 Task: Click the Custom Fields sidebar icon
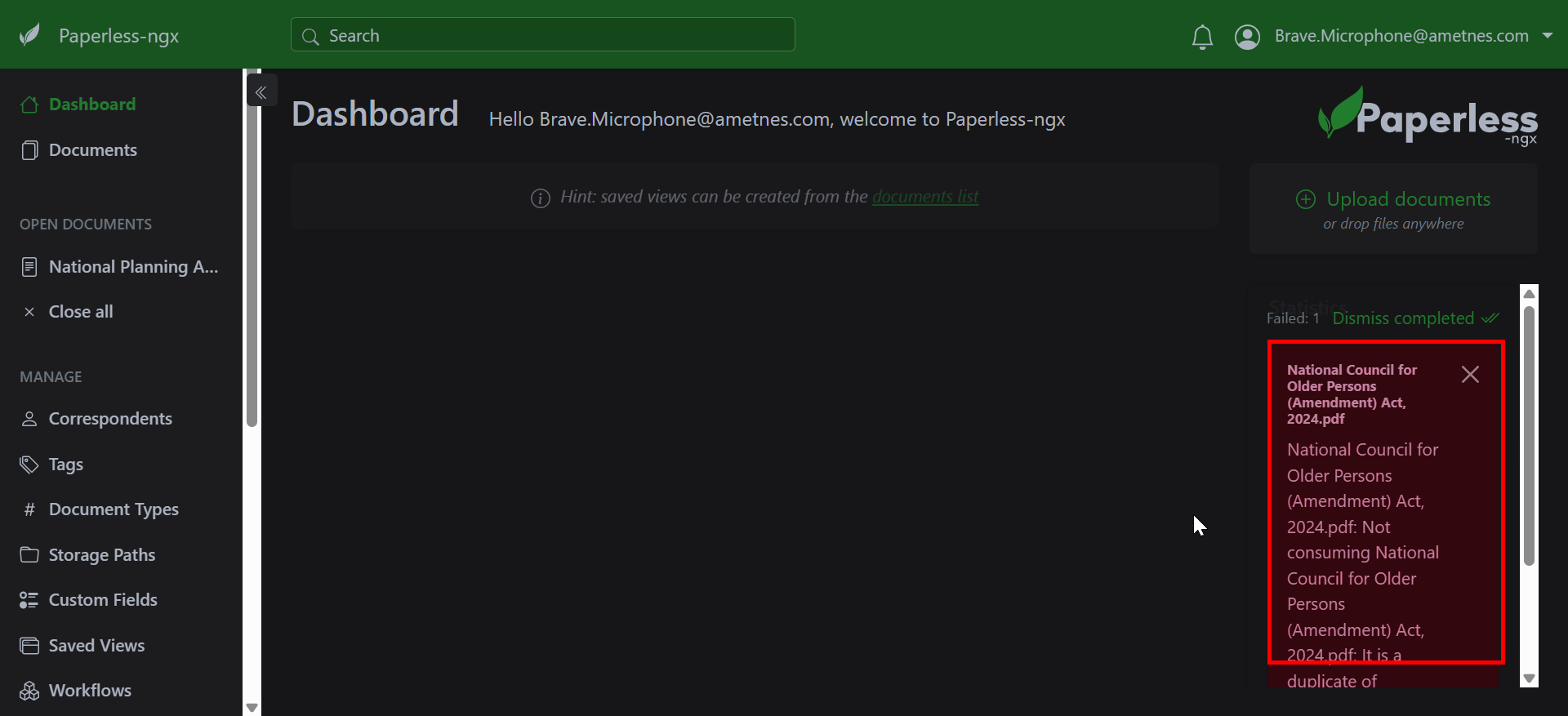pos(29,600)
